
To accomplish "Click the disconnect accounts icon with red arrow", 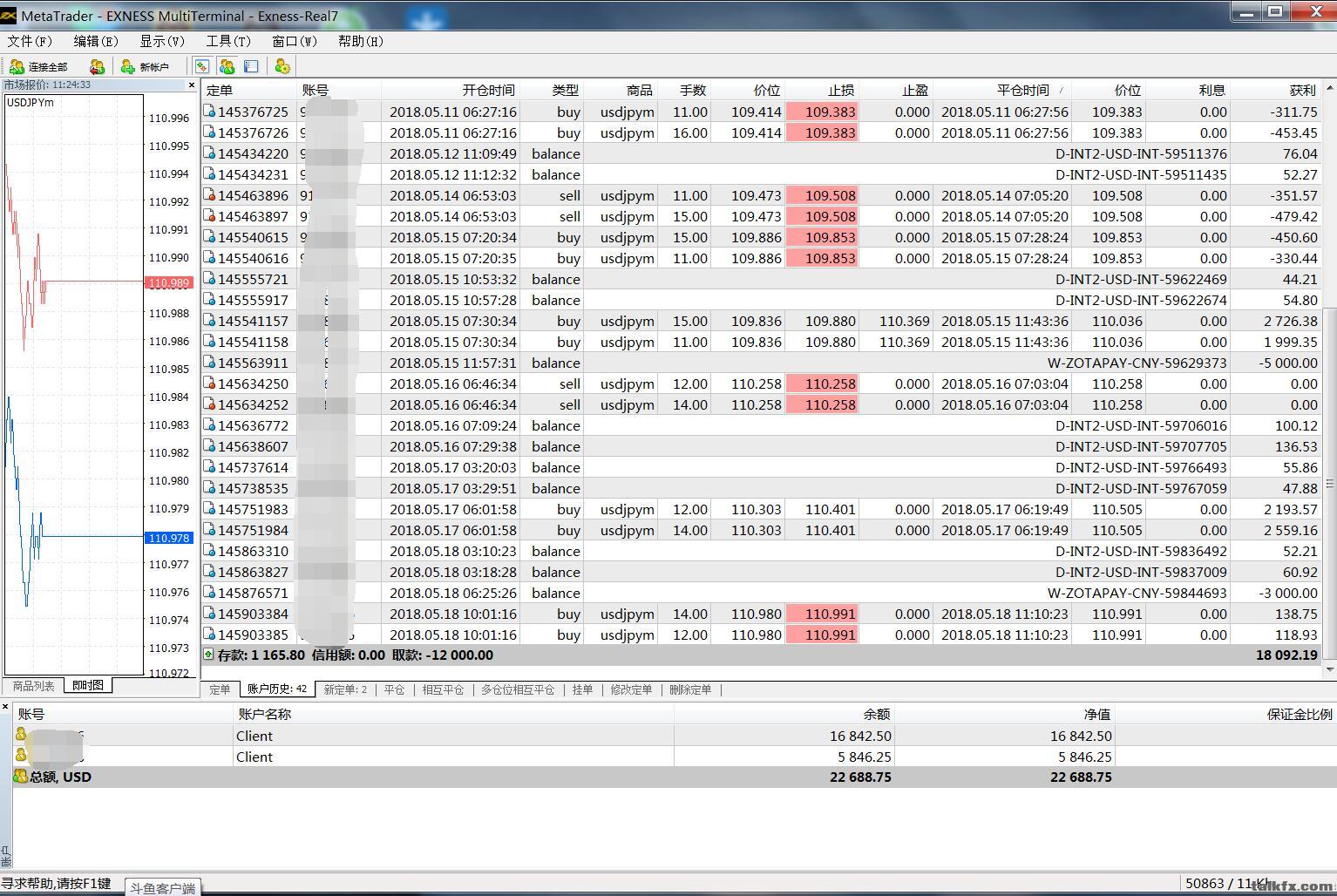I will 97,66.
